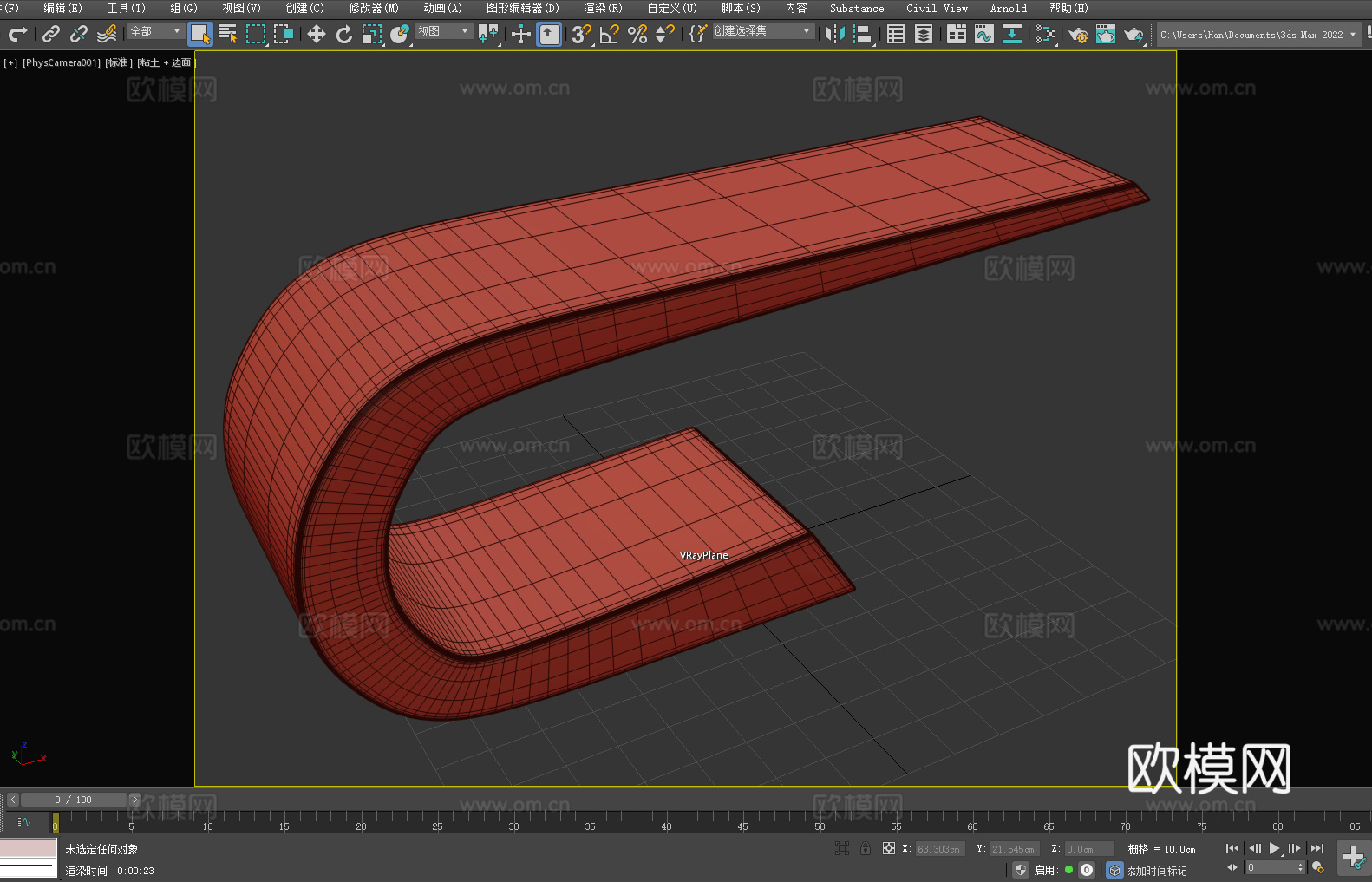Image resolution: width=1372 pixels, height=882 pixels.
Task: Activate the Select Object tool
Action: (x=199, y=34)
